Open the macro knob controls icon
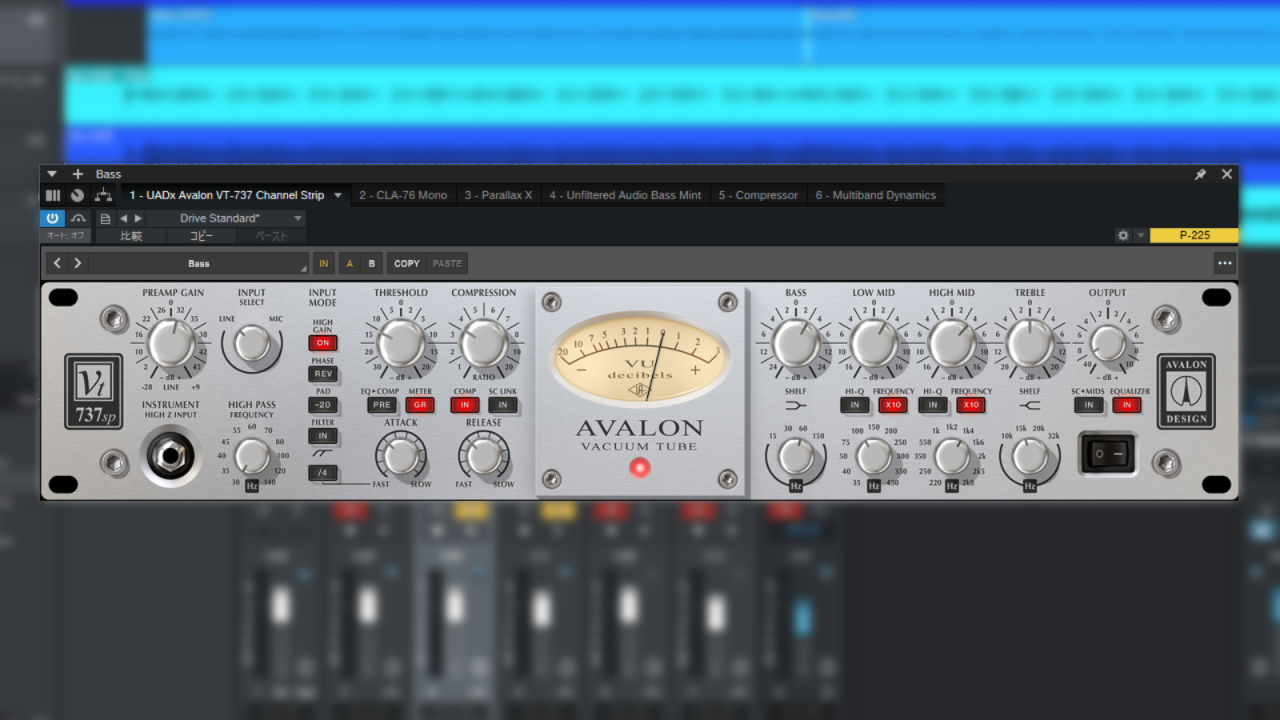The width and height of the screenshot is (1280, 720). coord(77,195)
